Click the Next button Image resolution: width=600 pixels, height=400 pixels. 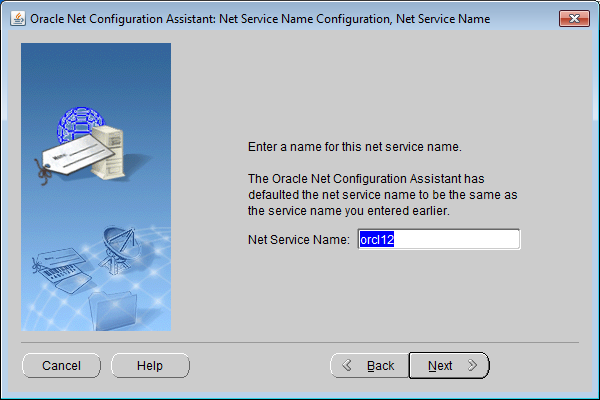tap(449, 366)
